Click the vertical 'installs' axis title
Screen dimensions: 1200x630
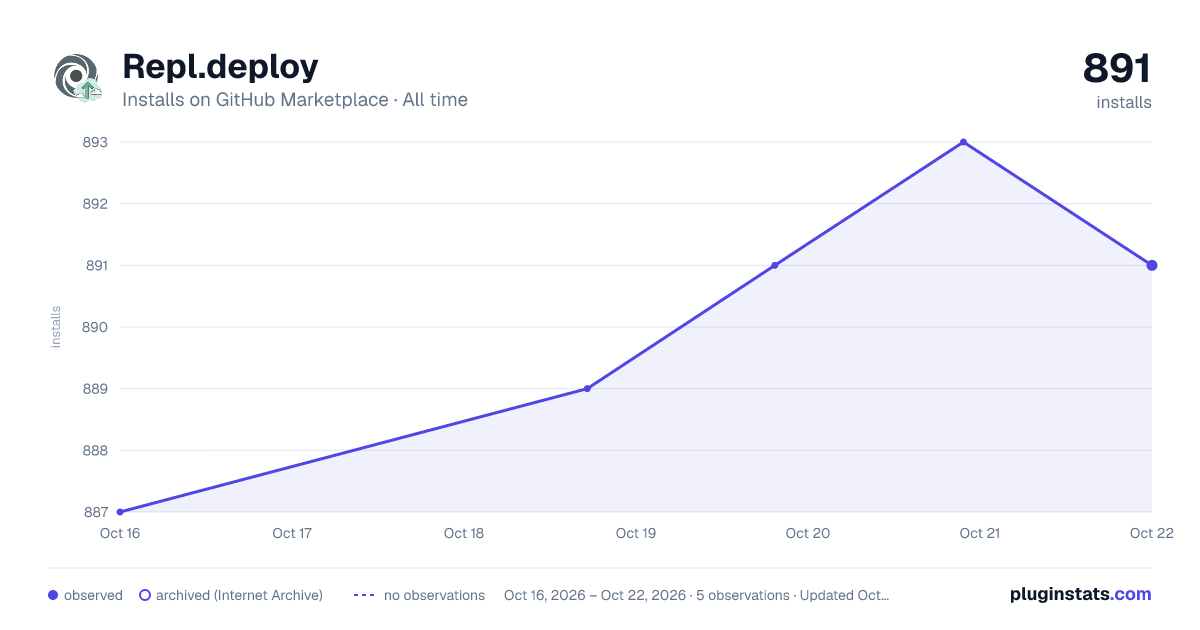tap(56, 327)
